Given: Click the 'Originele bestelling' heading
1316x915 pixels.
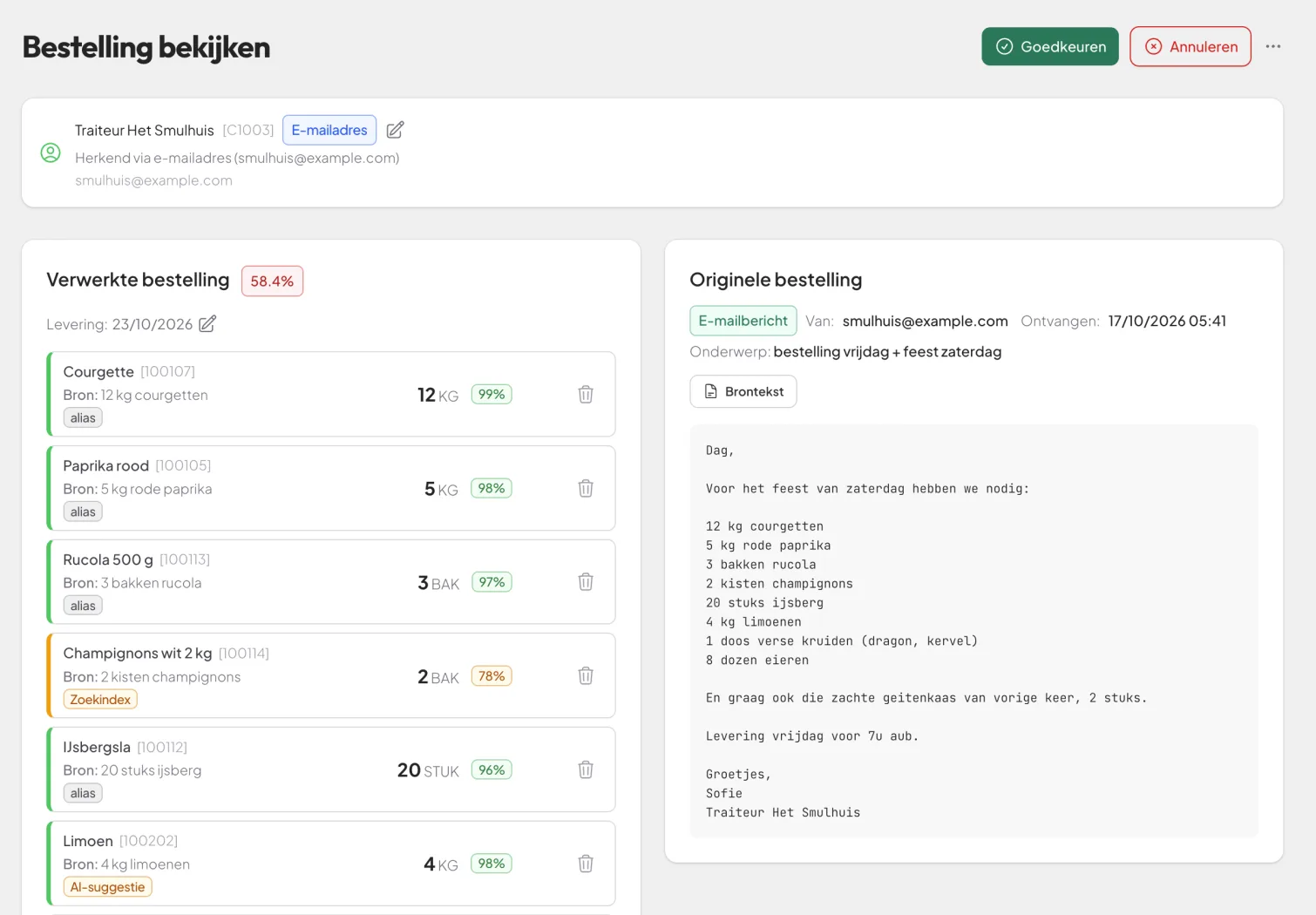Looking at the screenshot, I should tap(776, 280).
